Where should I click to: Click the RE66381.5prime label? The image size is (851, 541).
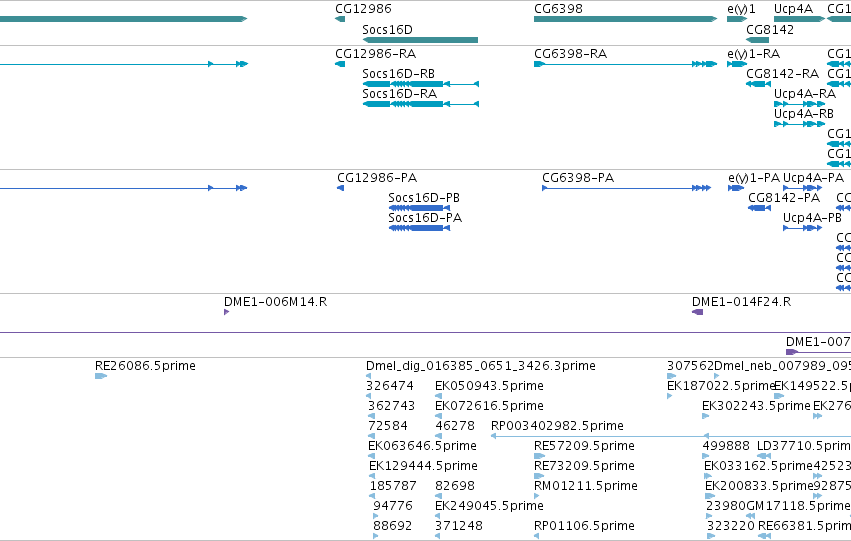pos(804,526)
